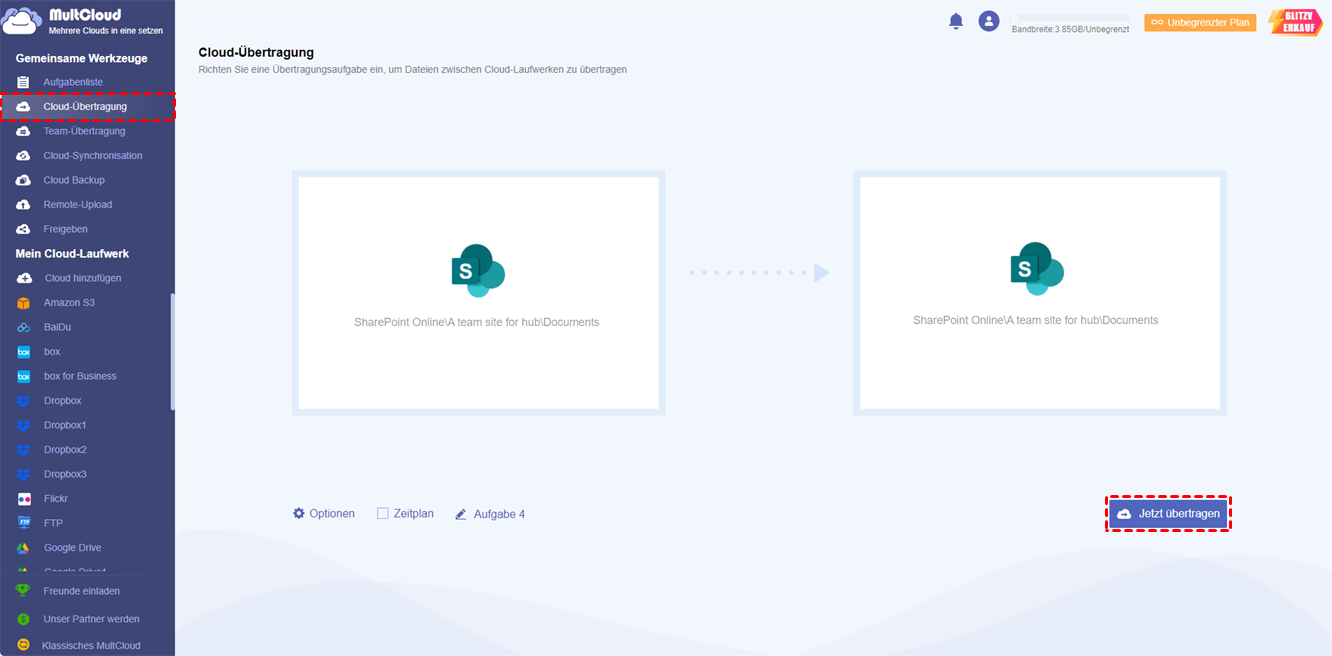Screen dimensions: 1332x656
Task: Click the Unser Partner werden link
Action: [92, 619]
